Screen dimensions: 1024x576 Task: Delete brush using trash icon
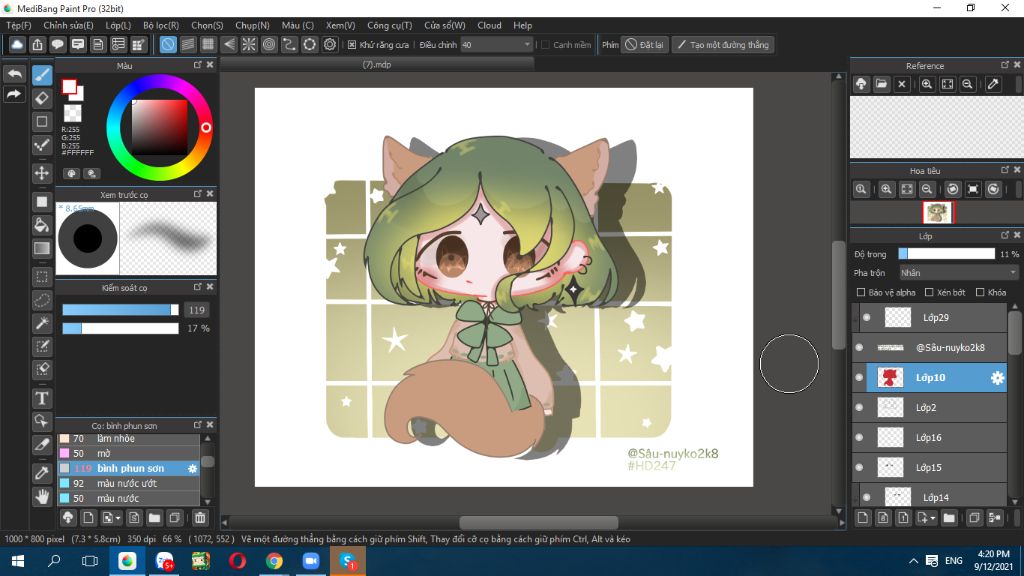pos(200,518)
